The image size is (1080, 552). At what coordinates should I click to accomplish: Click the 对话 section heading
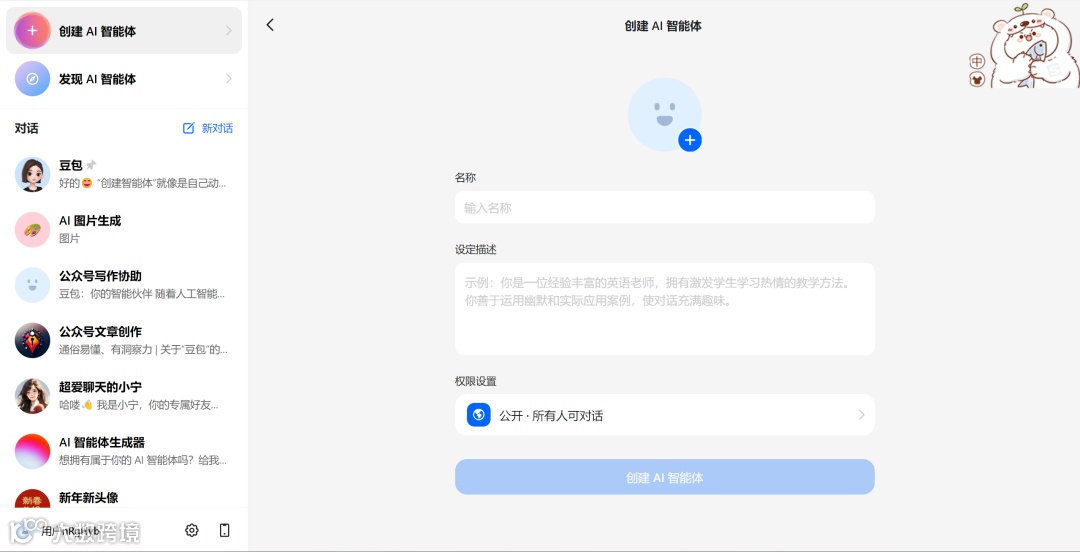click(26, 128)
